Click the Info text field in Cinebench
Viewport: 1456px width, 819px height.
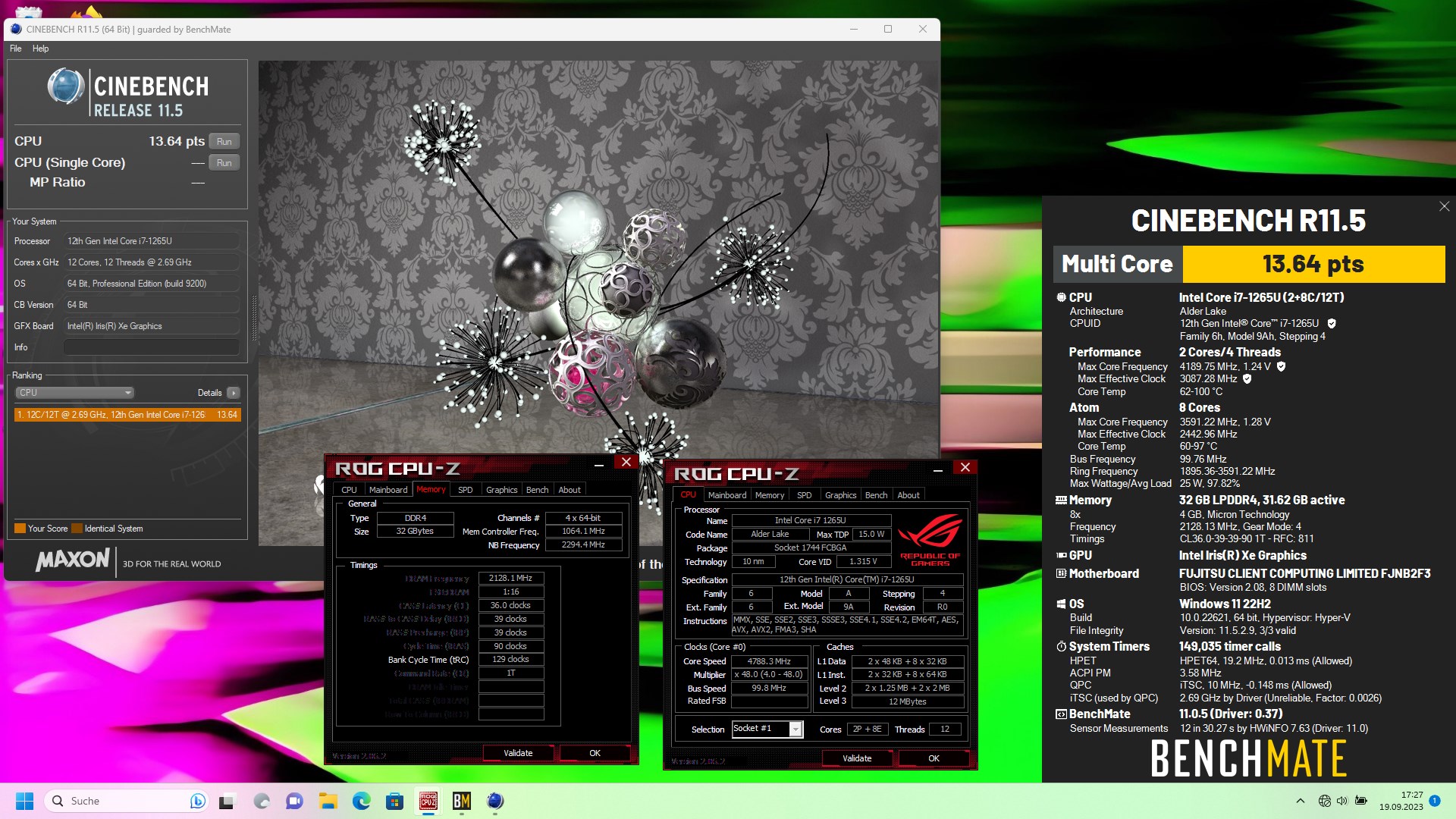pos(152,347)
